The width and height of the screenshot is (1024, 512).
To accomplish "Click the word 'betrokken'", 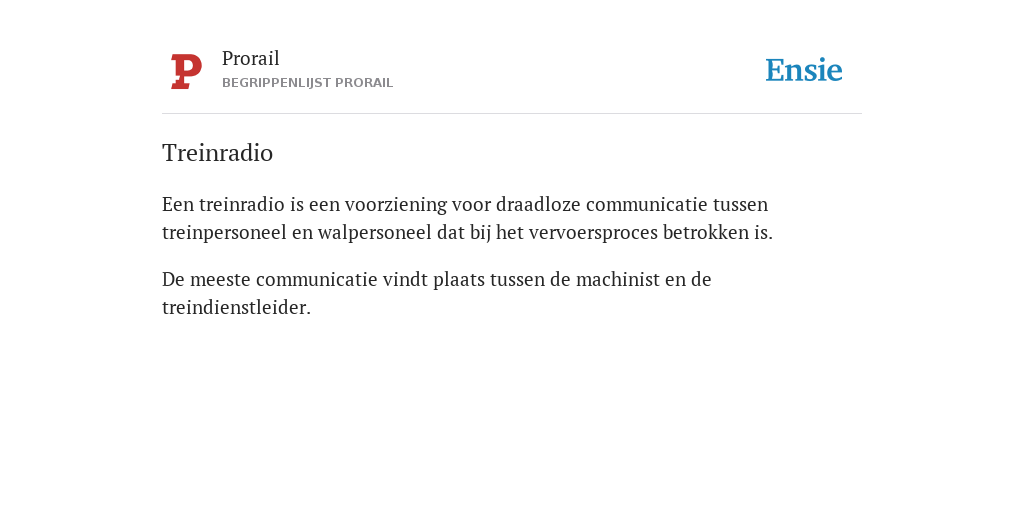I will (x=708, y=232).
